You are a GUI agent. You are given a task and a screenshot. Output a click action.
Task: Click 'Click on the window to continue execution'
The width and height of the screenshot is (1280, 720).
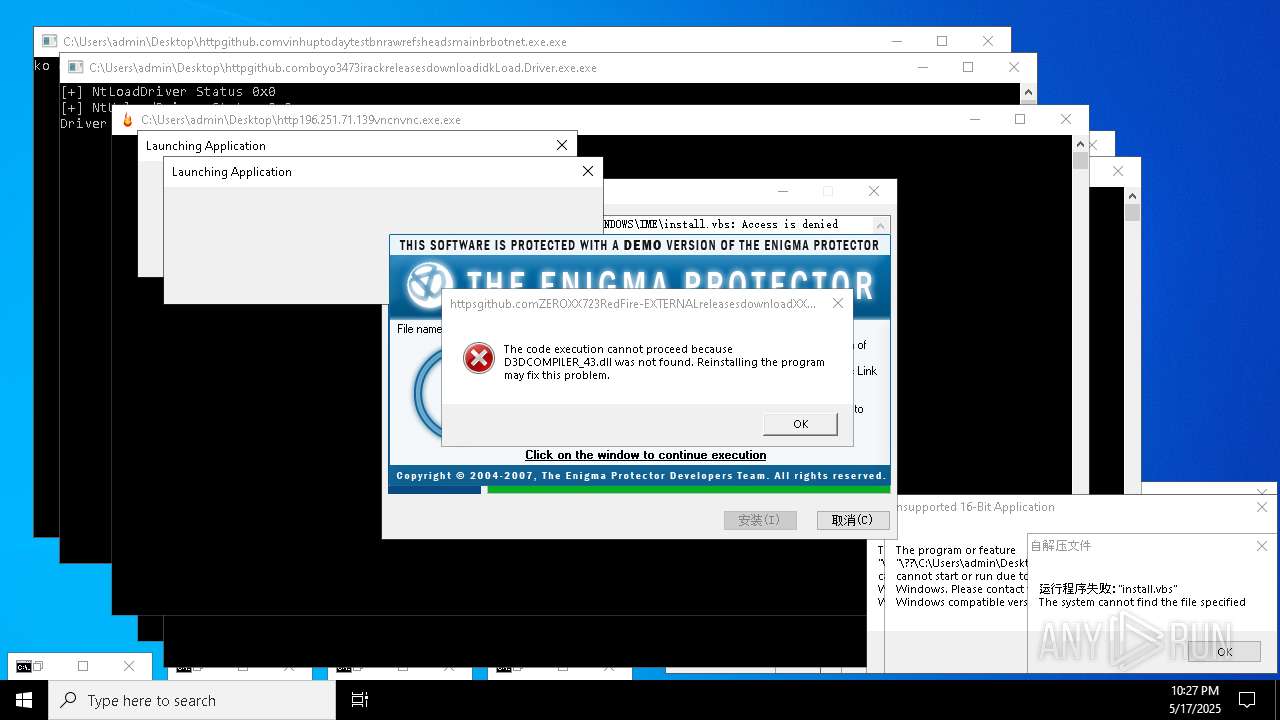646,455
